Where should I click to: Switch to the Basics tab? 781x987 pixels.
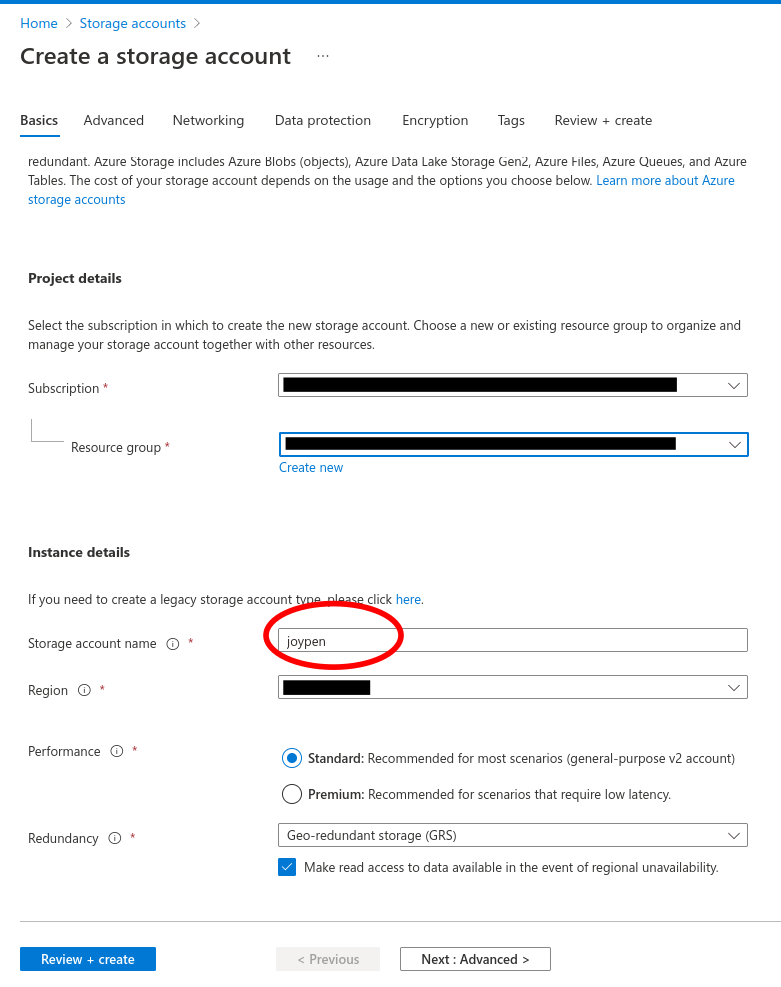point(39,120)
